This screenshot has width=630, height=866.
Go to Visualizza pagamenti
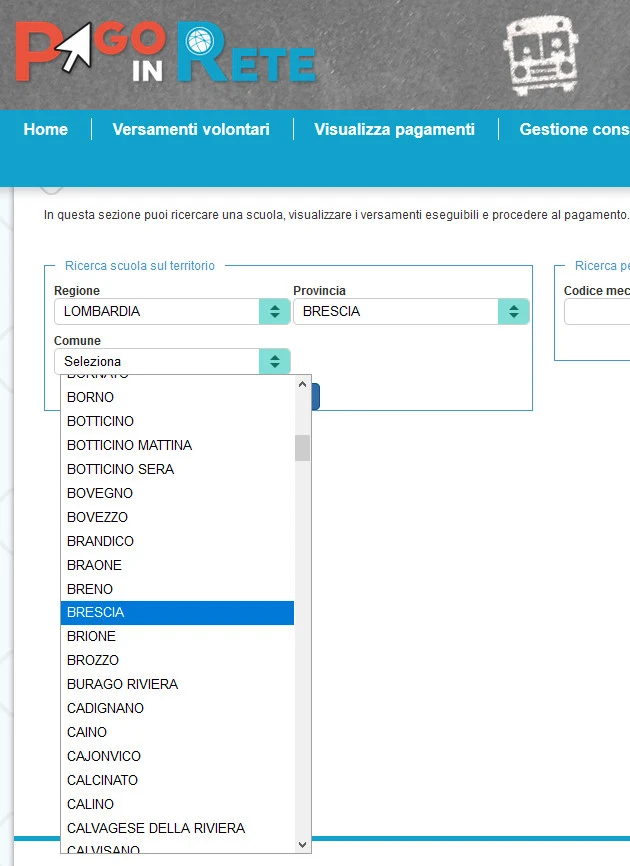(394, 129)
